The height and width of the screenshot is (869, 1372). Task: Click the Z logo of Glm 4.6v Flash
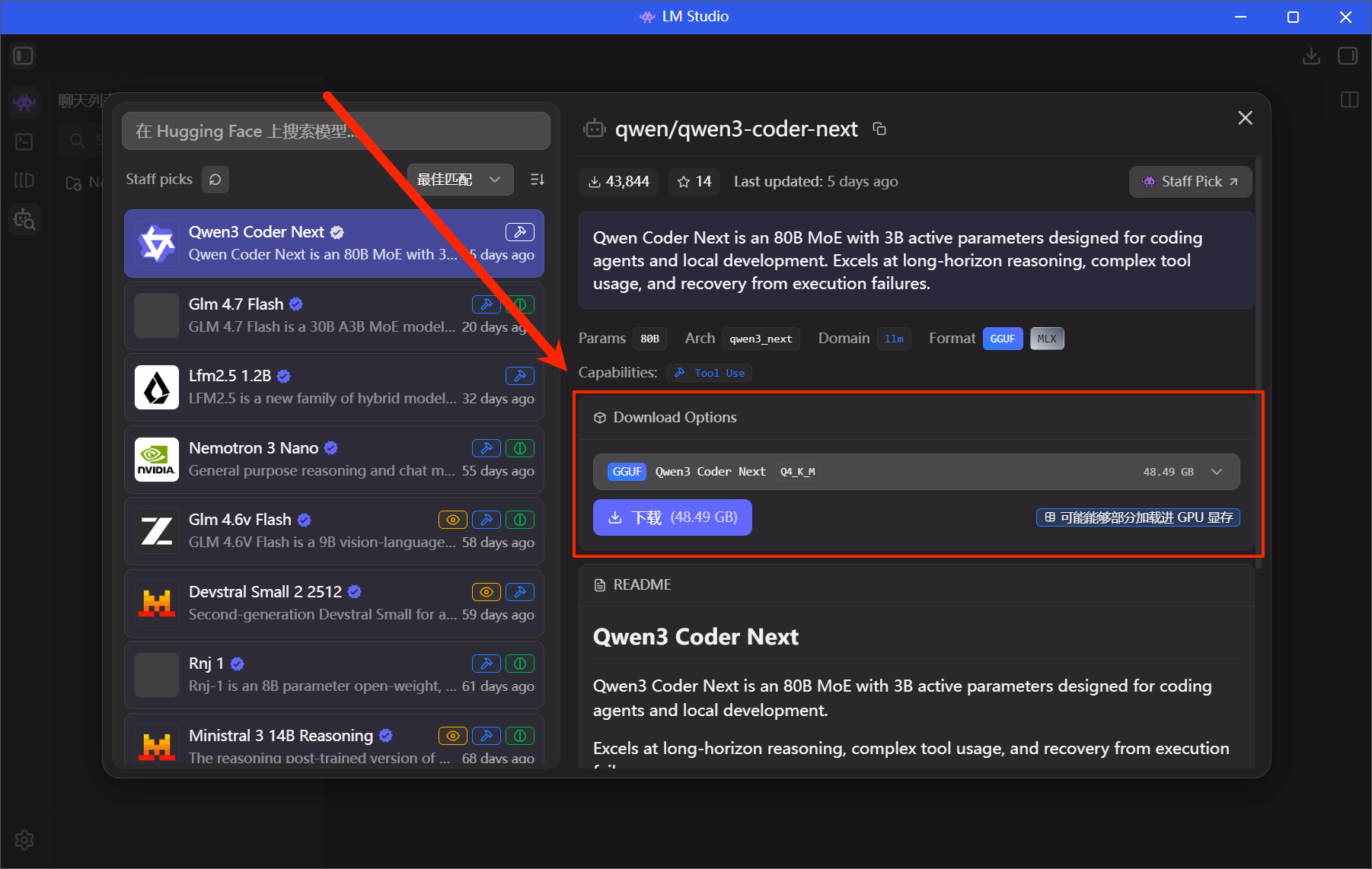tap(157, 531)
